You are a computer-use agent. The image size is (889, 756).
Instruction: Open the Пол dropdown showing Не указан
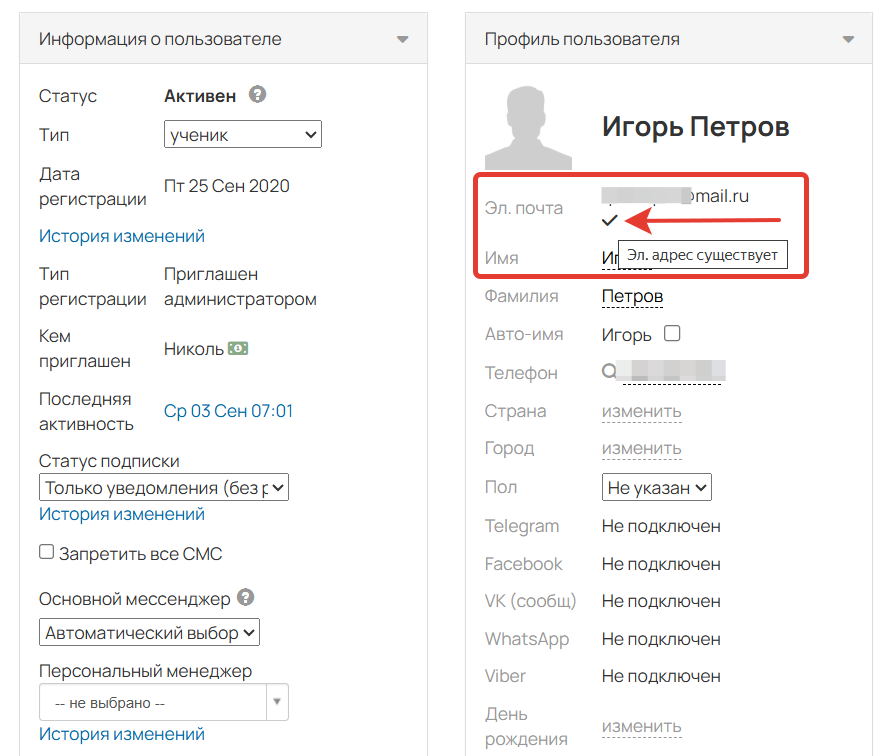[x=656, y=488]
